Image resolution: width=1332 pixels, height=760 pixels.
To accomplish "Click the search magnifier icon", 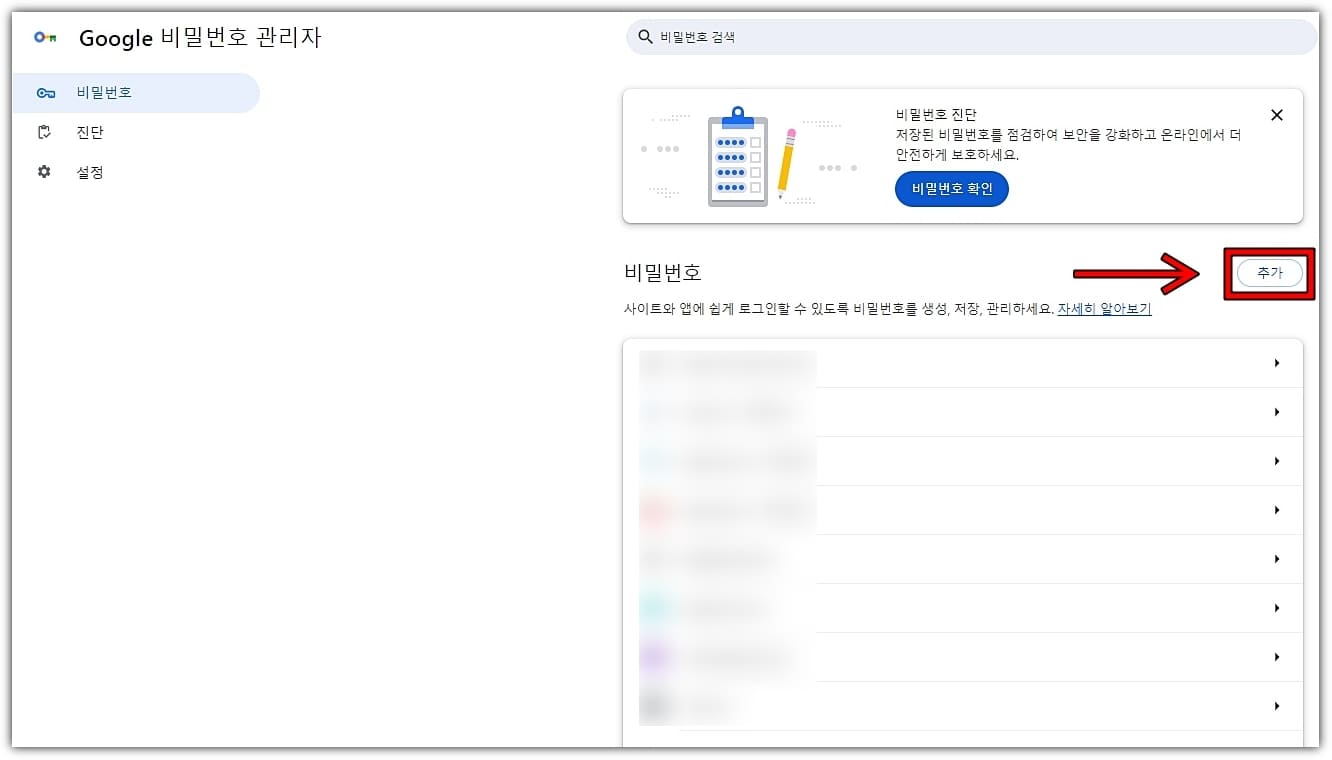I will [645, 36].
